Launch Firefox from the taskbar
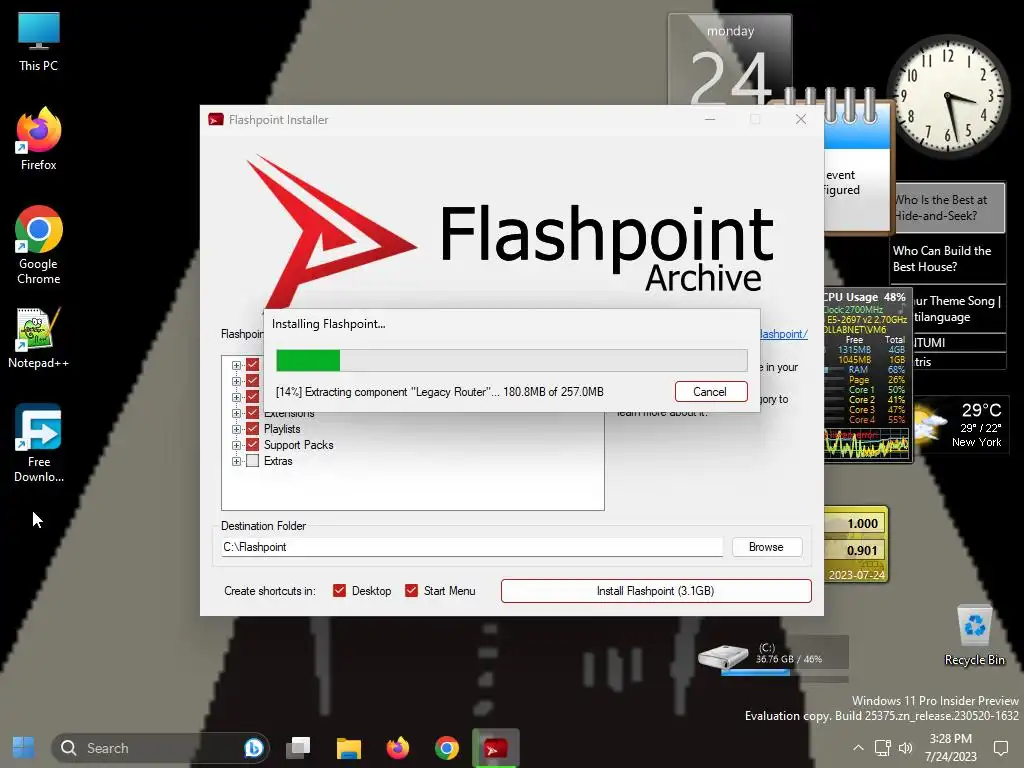Viewport: 1024px width, 768px height. point(398,748)
